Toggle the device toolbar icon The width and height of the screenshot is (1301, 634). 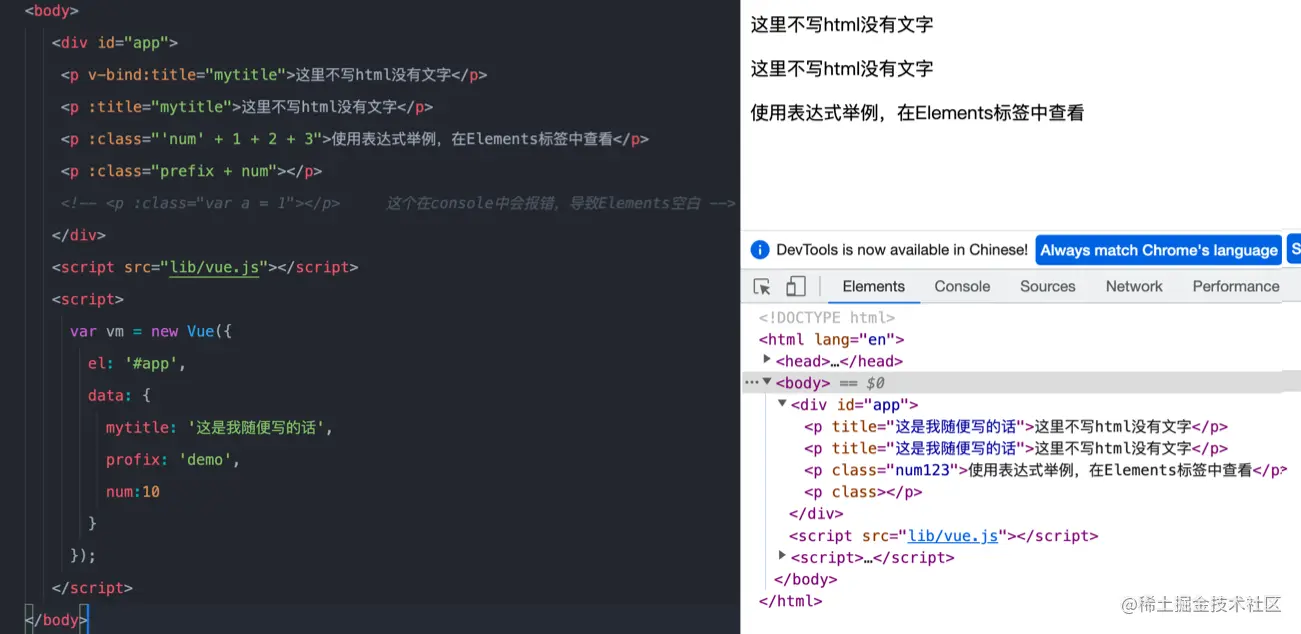795,287
